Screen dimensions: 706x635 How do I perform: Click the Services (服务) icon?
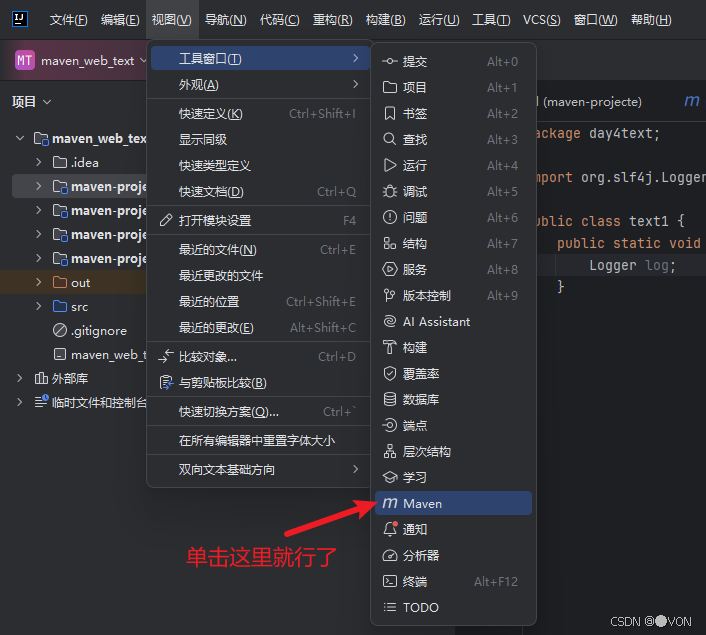[389, 269]
